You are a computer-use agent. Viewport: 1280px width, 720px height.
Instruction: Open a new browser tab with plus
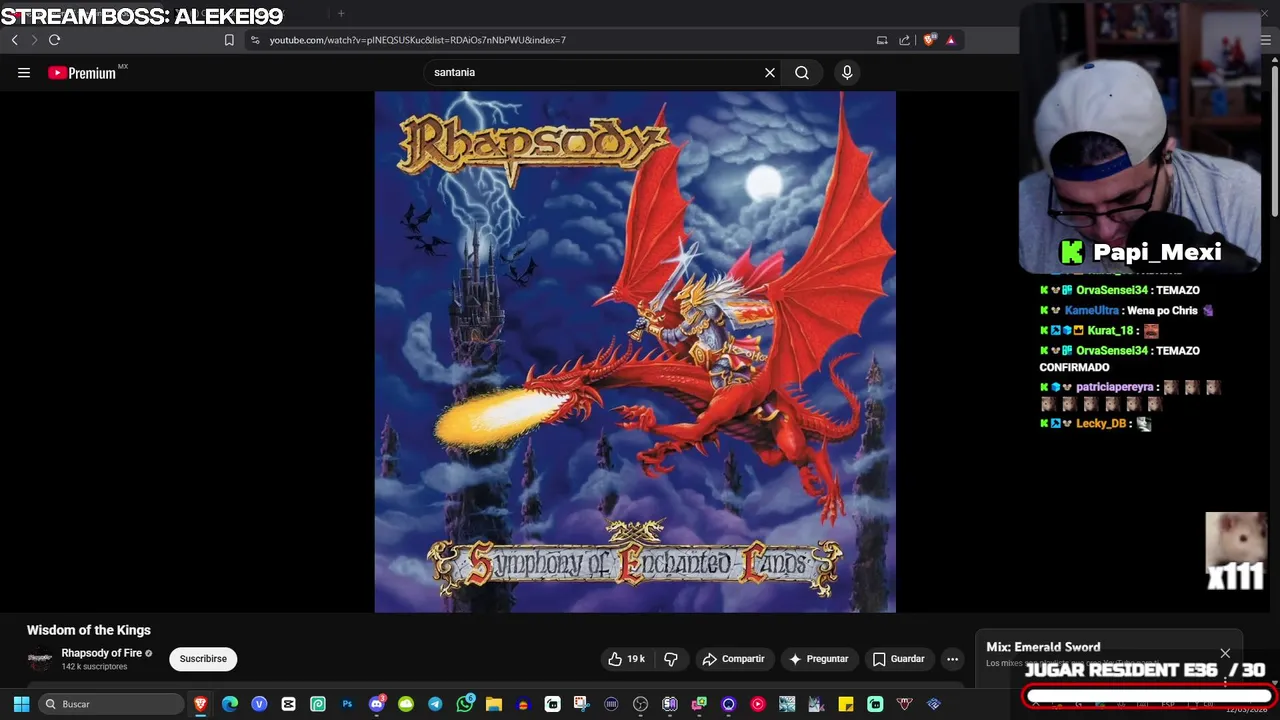tap(341, 13)
